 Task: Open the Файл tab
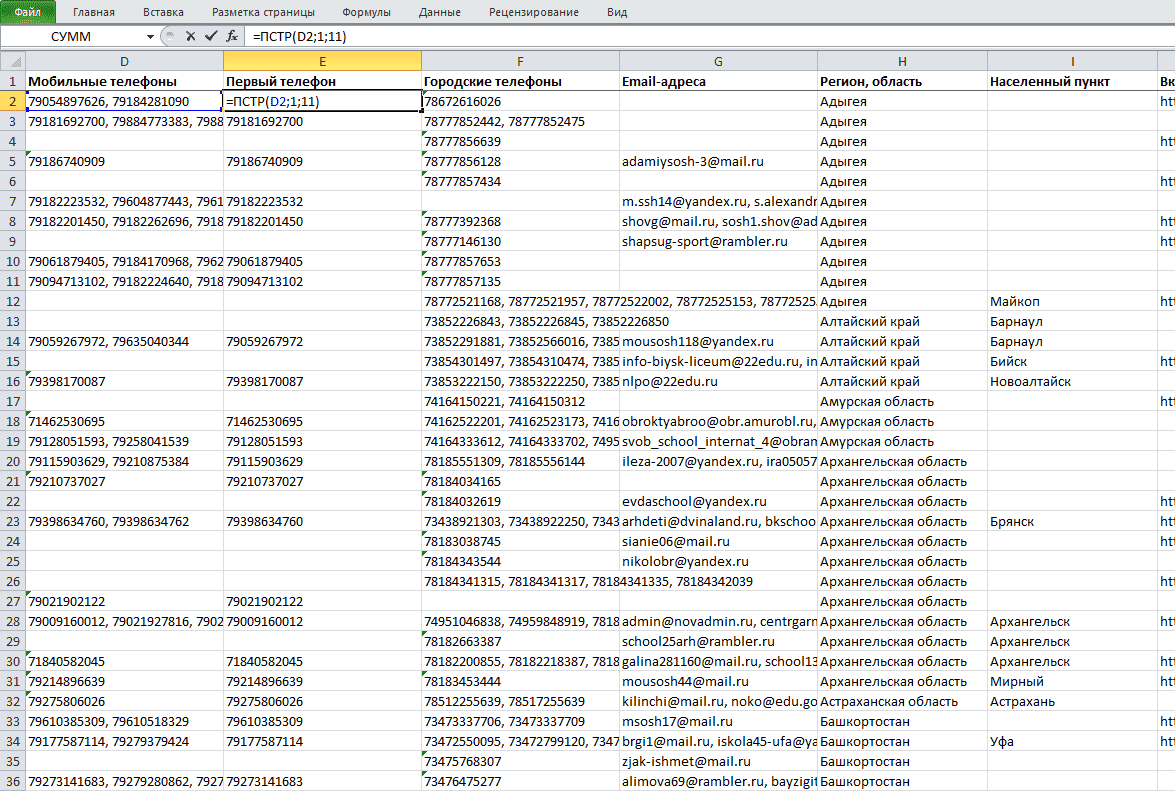[28, 12]
